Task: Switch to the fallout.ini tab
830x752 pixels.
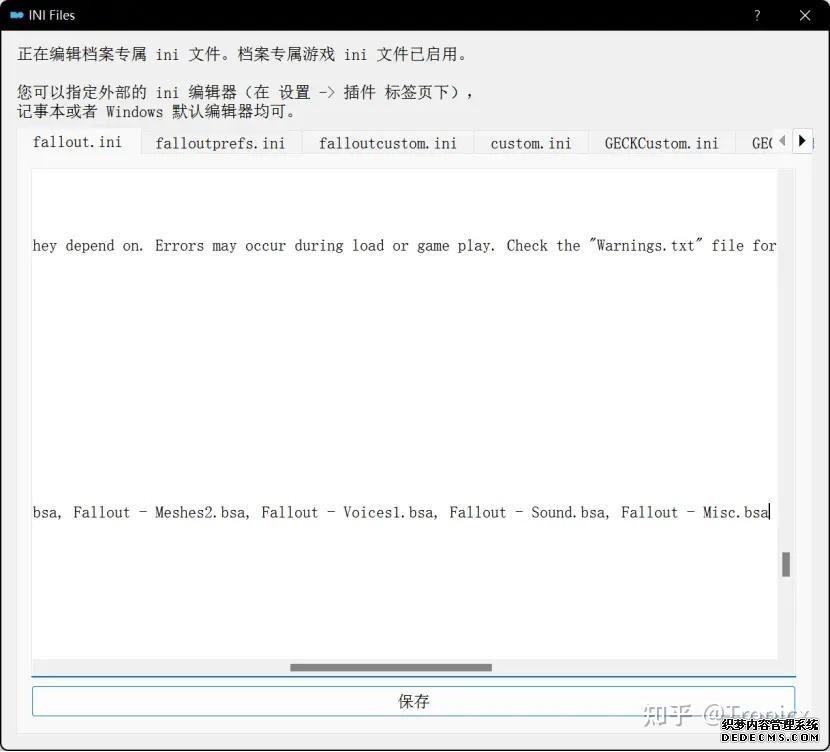Action: click(x=77, y=142)
